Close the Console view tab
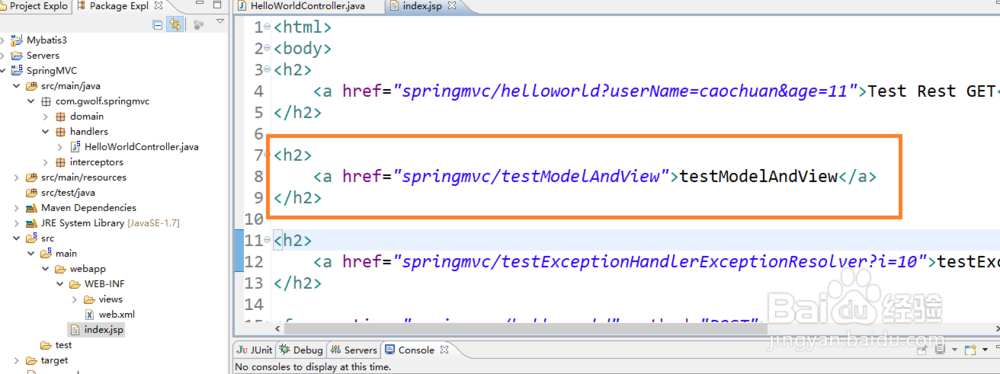1000x374 pixels. (x=445, y=350)
